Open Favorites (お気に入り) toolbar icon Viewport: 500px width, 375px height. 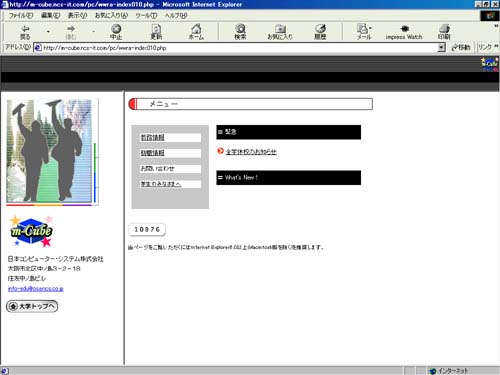[x=280, y=32]
